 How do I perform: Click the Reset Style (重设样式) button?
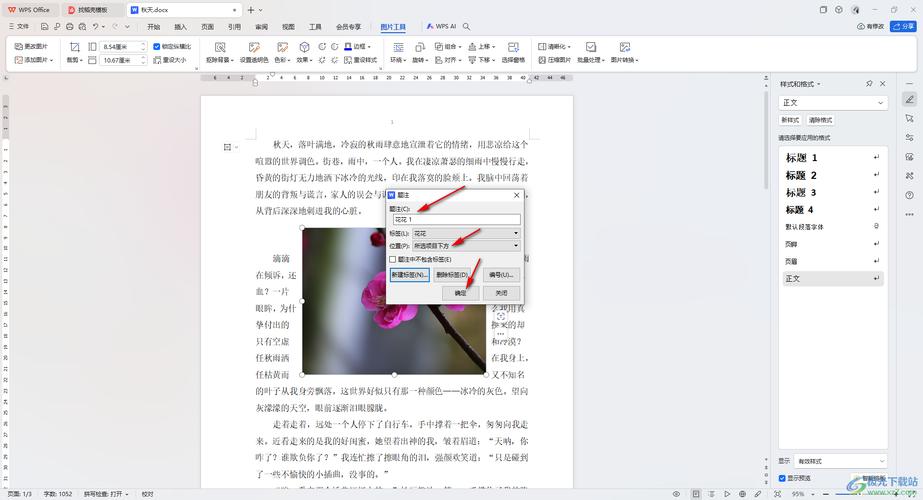tap(360, 60)
